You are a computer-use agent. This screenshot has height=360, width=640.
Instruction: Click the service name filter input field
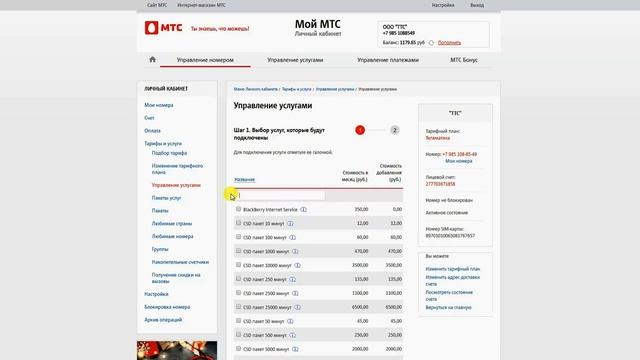281,196
